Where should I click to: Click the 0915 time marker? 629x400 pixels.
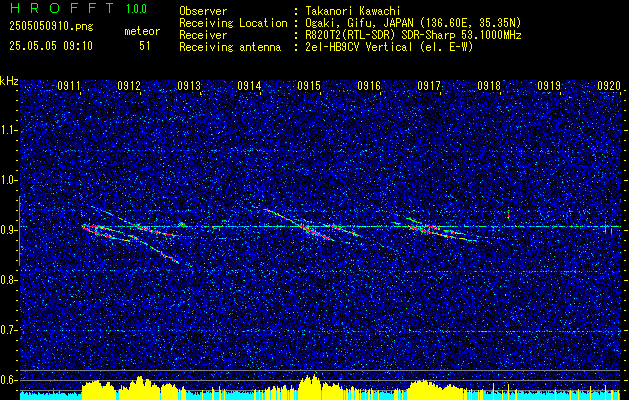tap(309, 85)
